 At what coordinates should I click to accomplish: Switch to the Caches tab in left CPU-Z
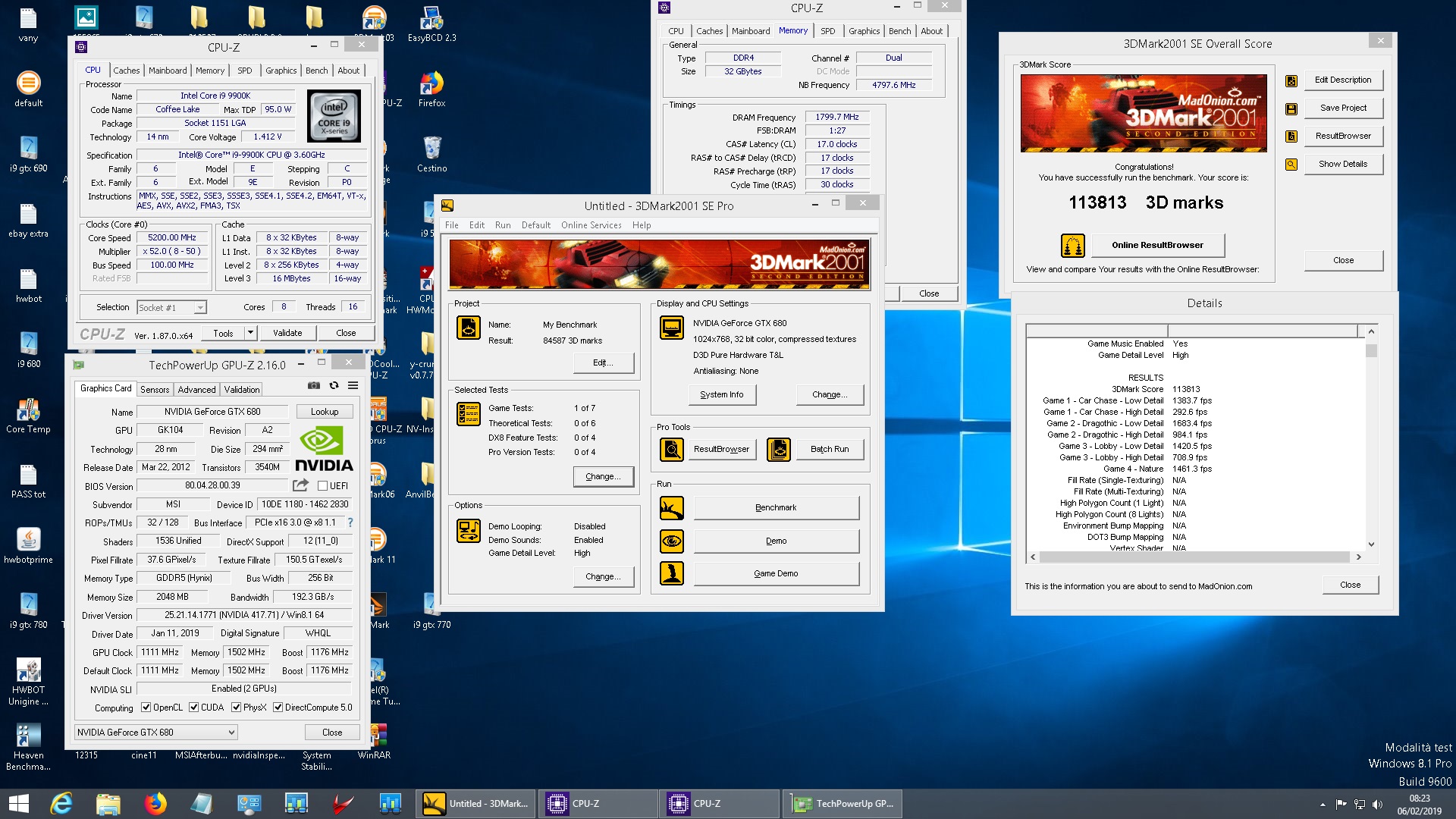click(127, 71)
